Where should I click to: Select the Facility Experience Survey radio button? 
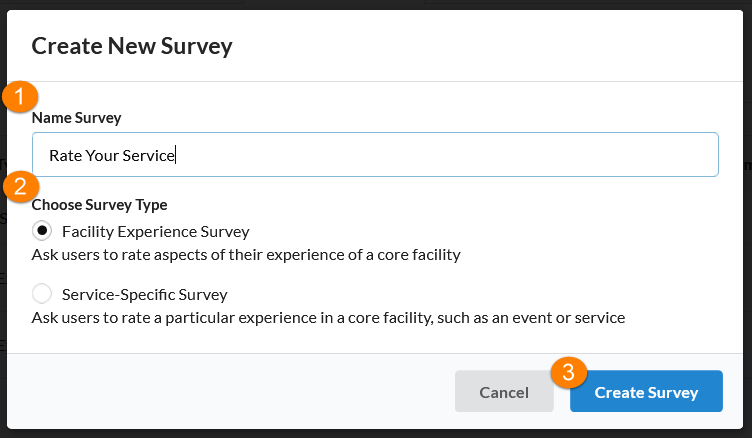pyautogui.click(x=42, y=232)
